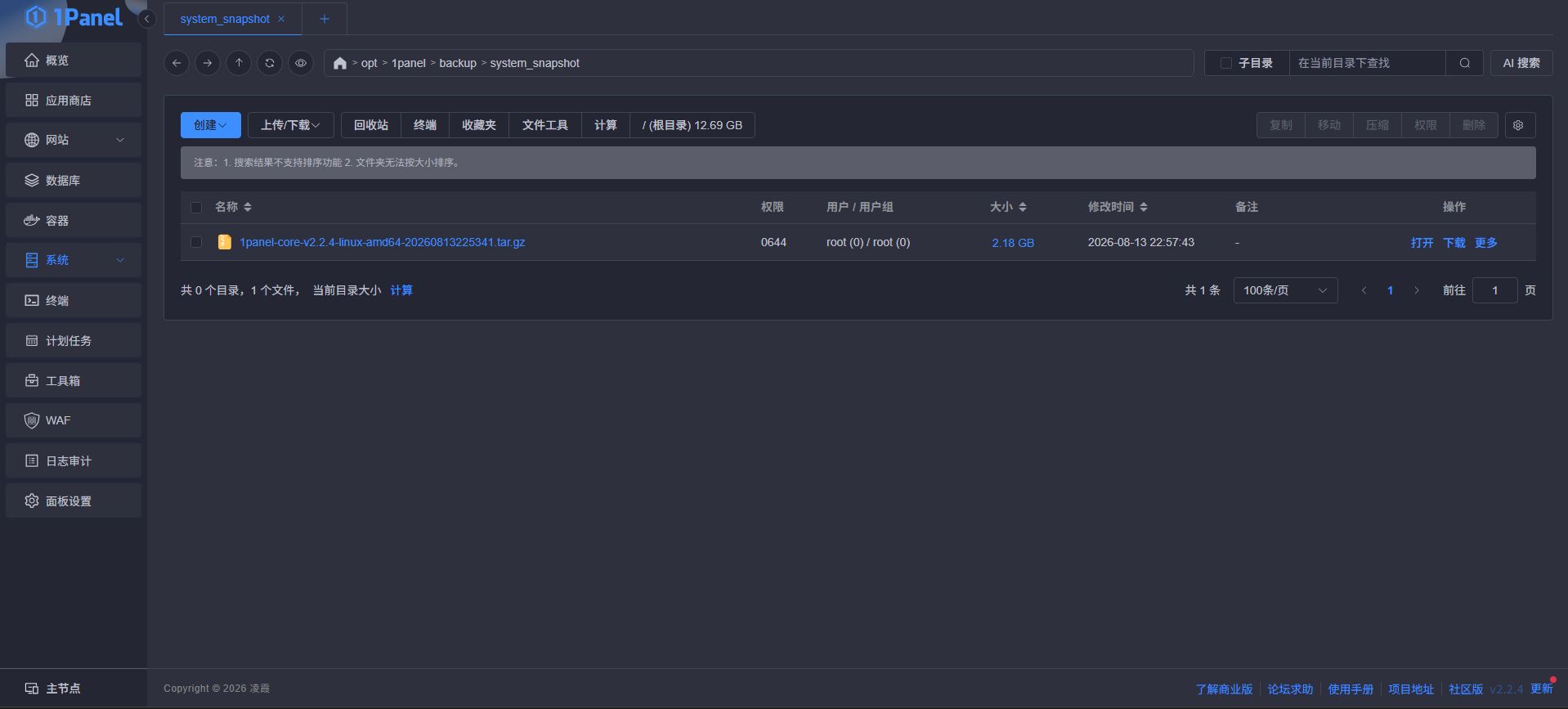Open WAF in sidebar

74,420
